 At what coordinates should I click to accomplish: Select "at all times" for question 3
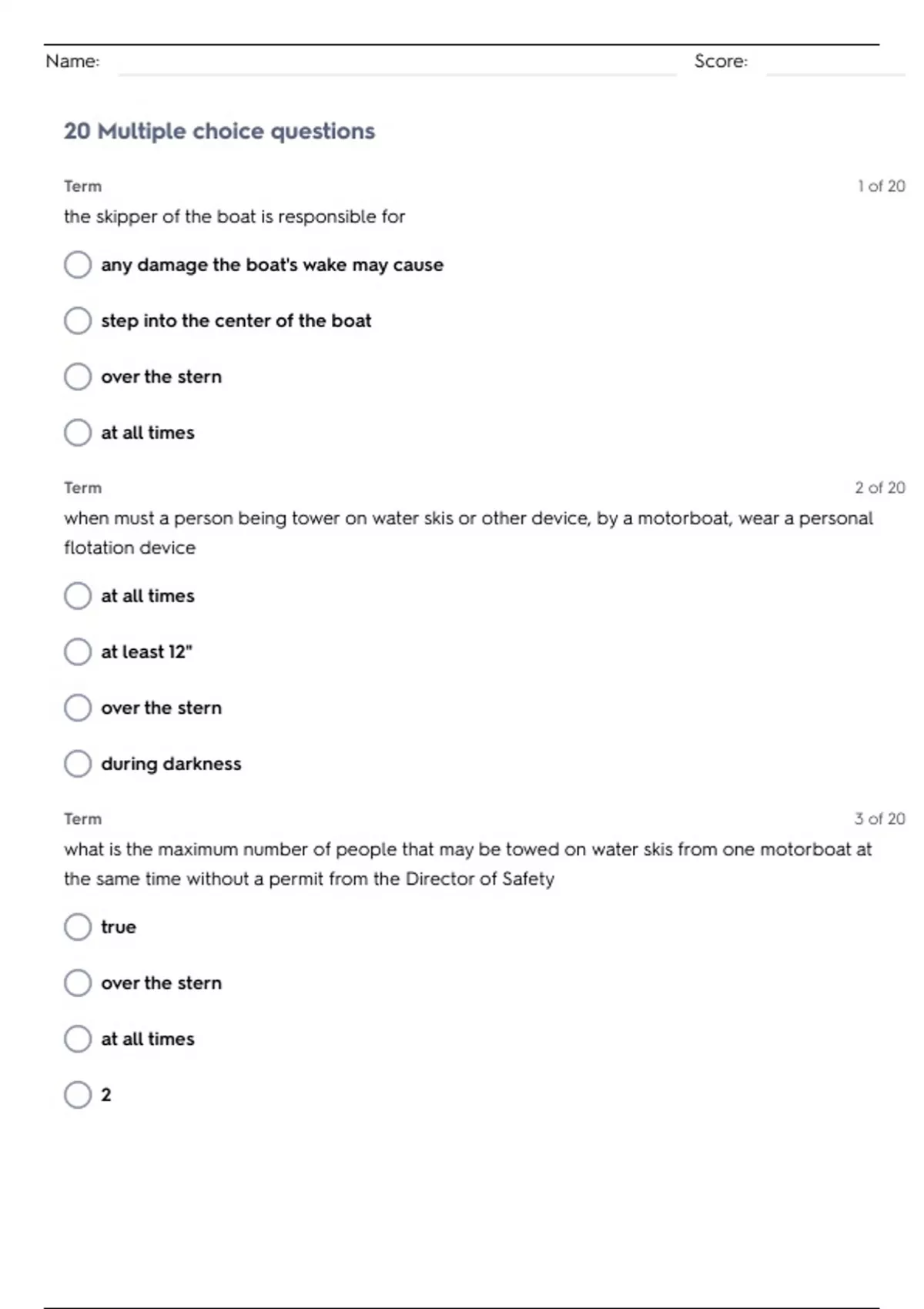click(x=78, y=1039)
